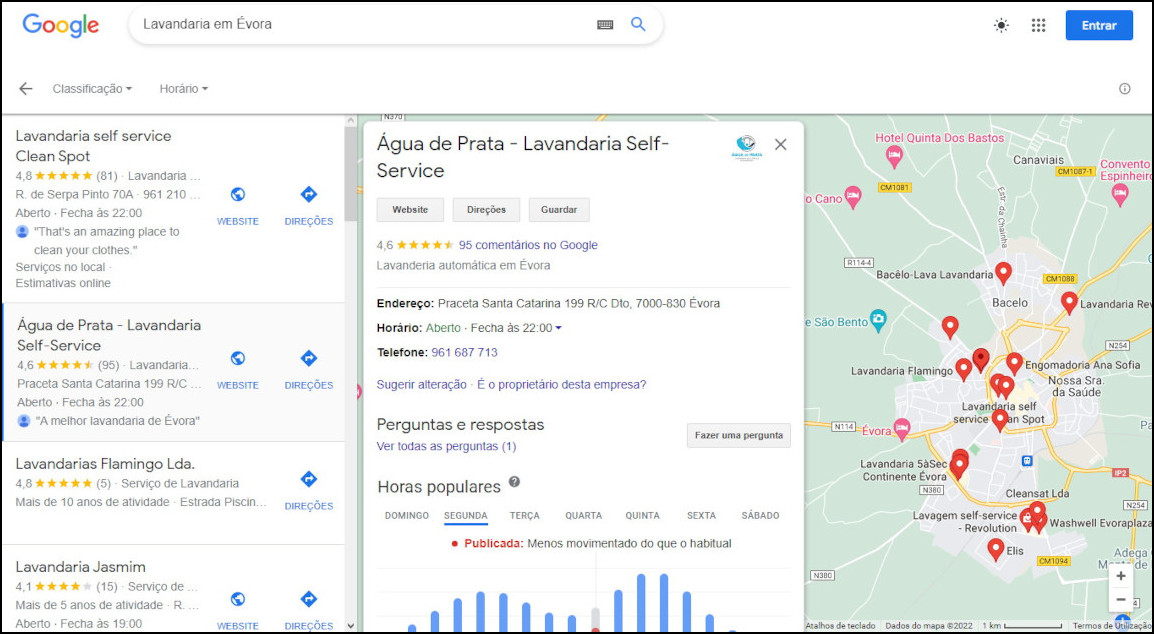Open Lavandaria self service Clean Spot result title

[x=93, y=146]
